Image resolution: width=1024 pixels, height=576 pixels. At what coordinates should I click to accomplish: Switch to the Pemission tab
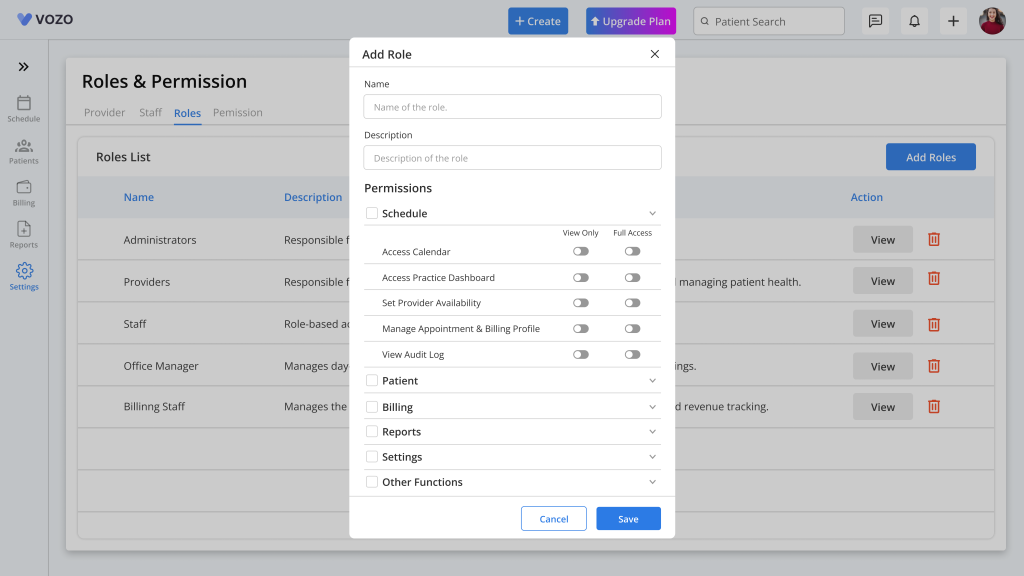[x=238, y=112]
